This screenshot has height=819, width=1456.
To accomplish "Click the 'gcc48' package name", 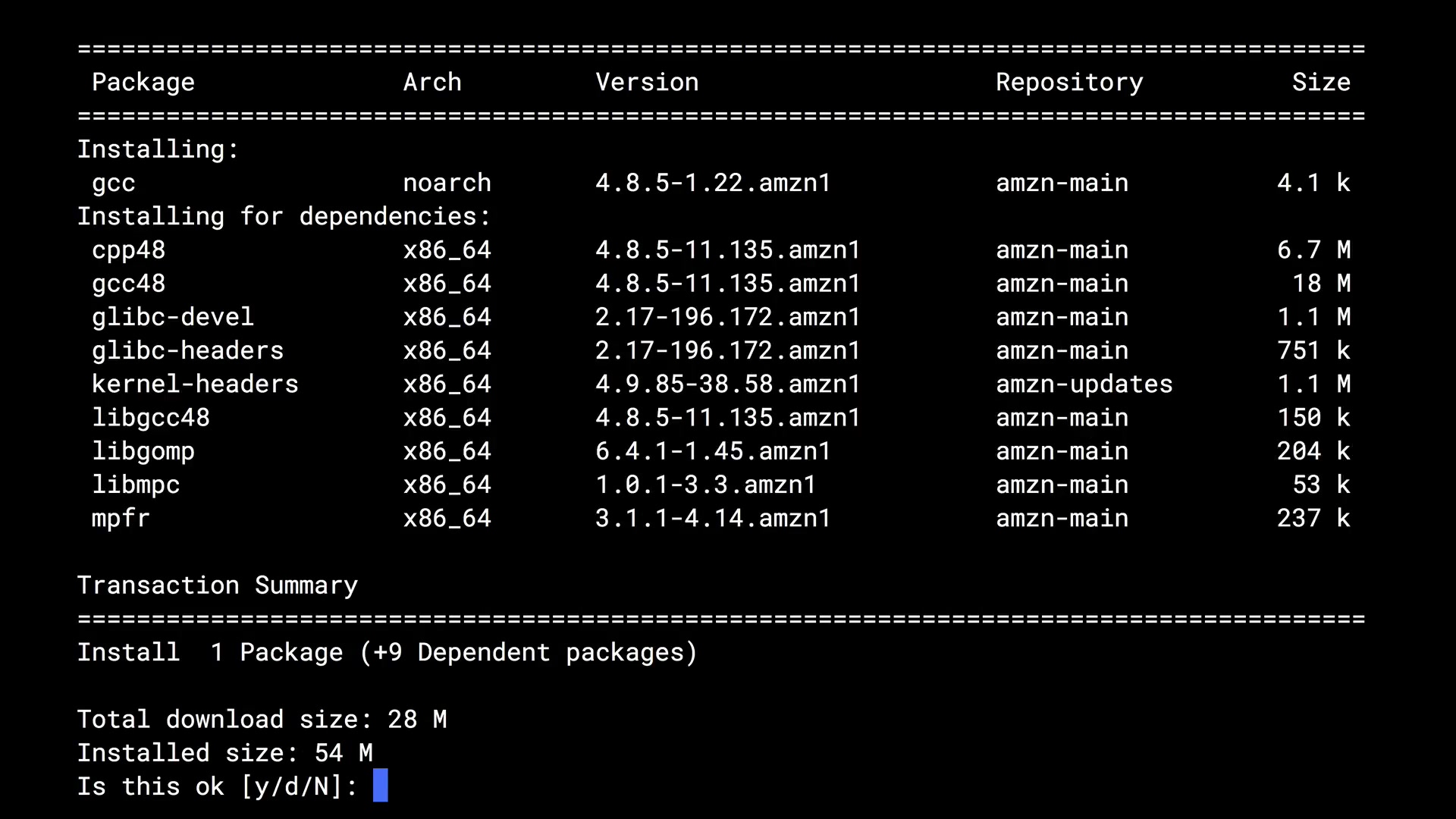I will click(128, 284).
